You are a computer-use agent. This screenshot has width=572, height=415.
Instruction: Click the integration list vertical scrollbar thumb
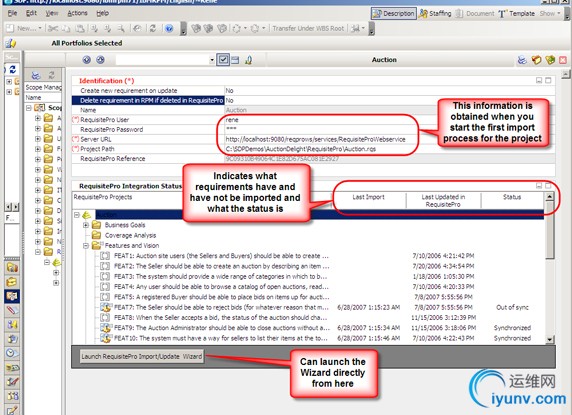pos(550,230)
